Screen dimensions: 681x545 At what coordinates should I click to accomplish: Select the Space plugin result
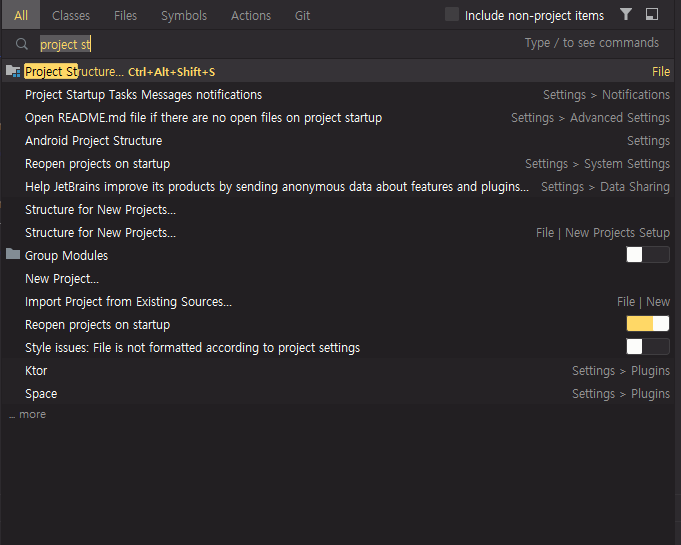click(x=338, y=394)
